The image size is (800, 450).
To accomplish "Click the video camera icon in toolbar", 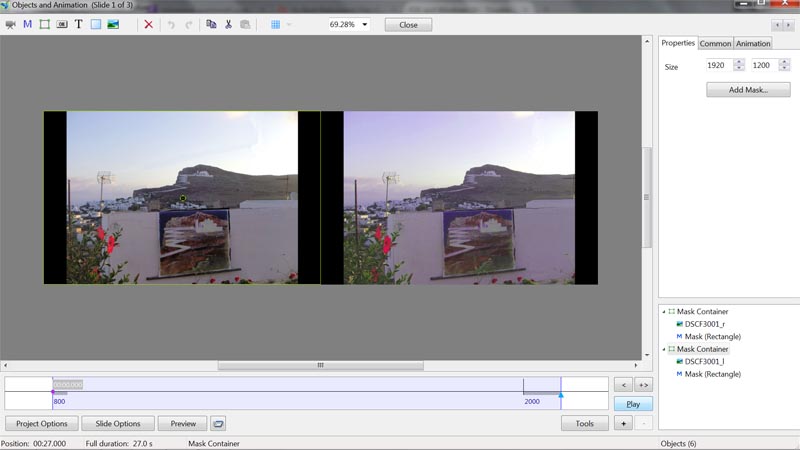I will click(x=10, y=24).
